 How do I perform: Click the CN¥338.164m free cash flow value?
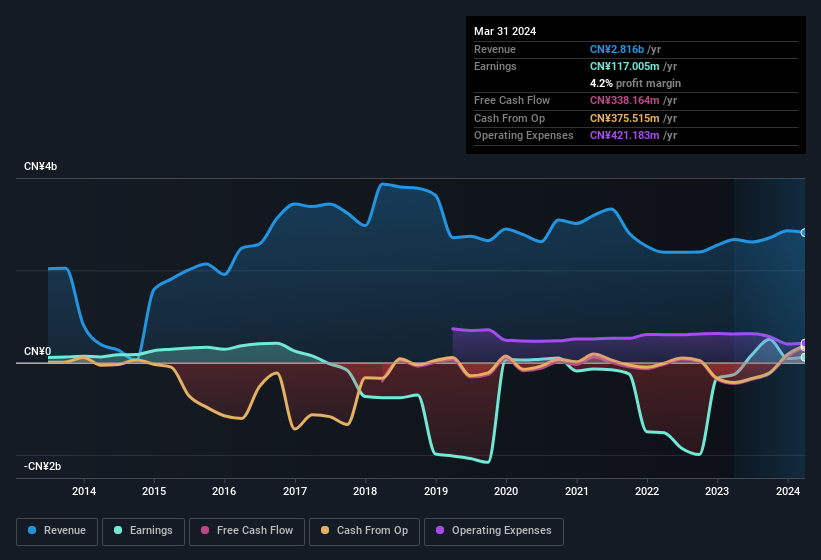[x=624, y=101]
